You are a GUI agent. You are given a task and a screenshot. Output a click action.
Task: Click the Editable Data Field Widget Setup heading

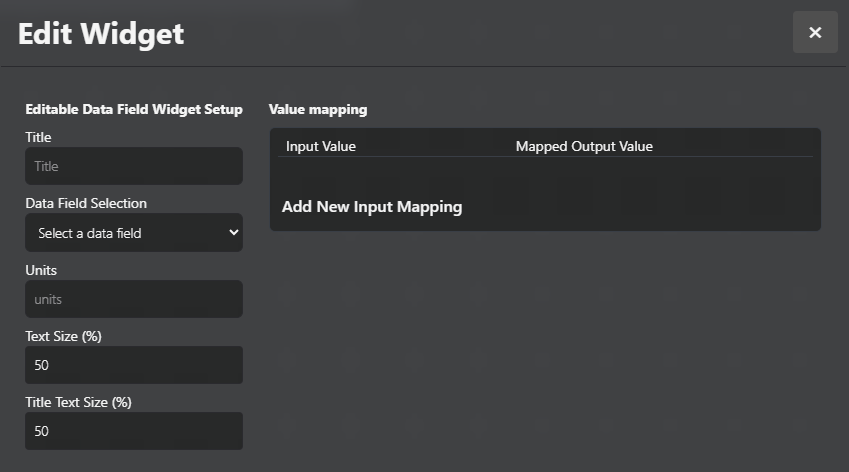134,109
